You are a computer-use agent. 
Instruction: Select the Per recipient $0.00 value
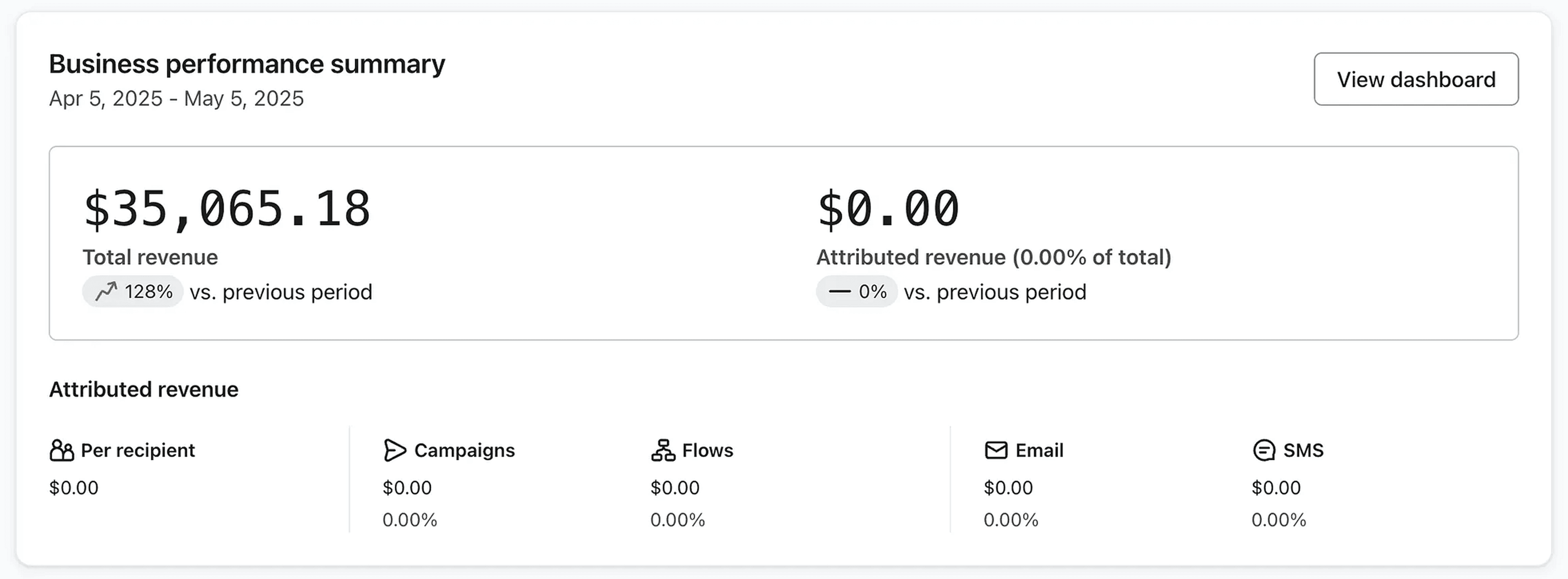tap(73, 487)
